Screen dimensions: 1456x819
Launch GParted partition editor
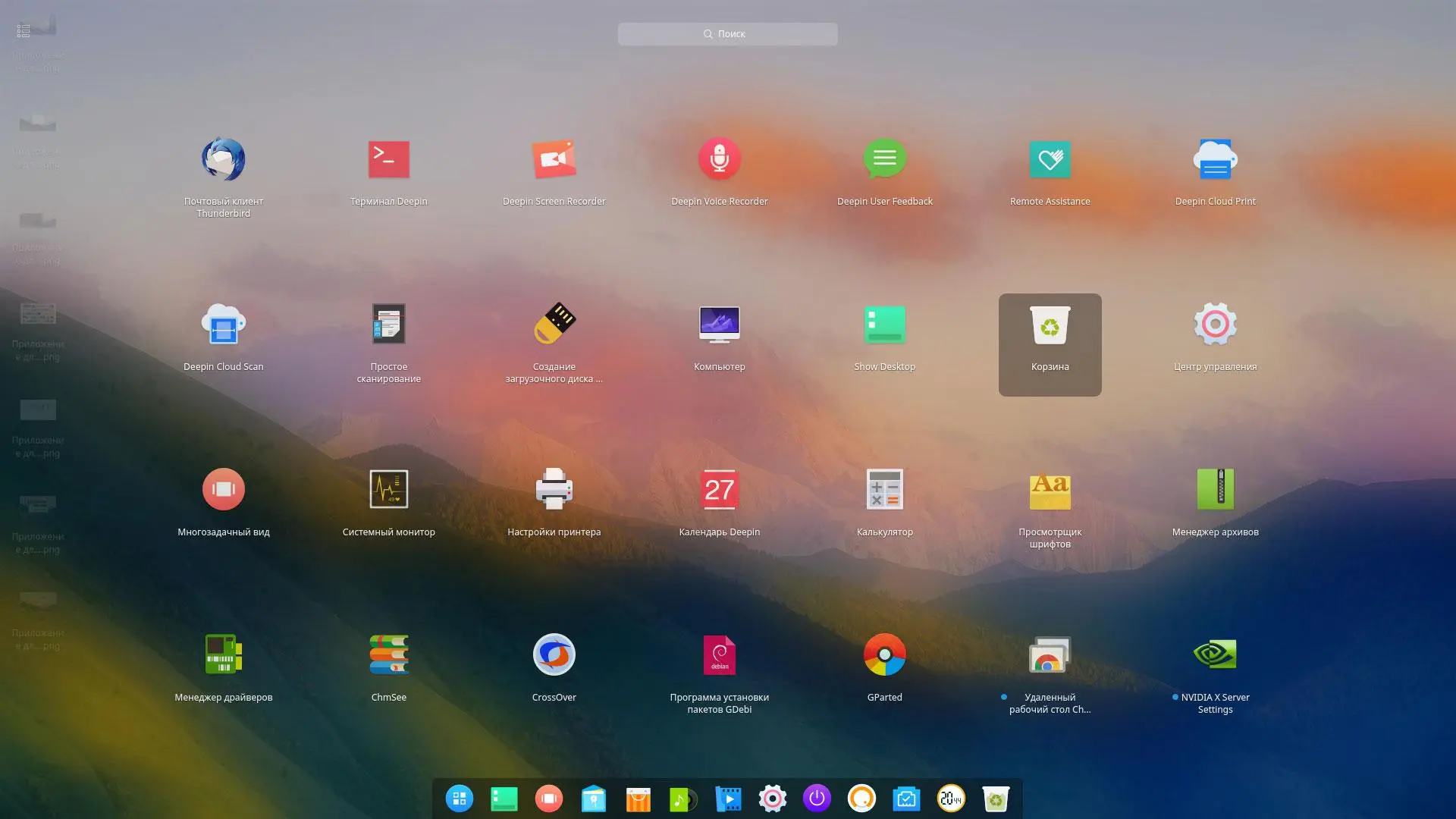(884, 654)
